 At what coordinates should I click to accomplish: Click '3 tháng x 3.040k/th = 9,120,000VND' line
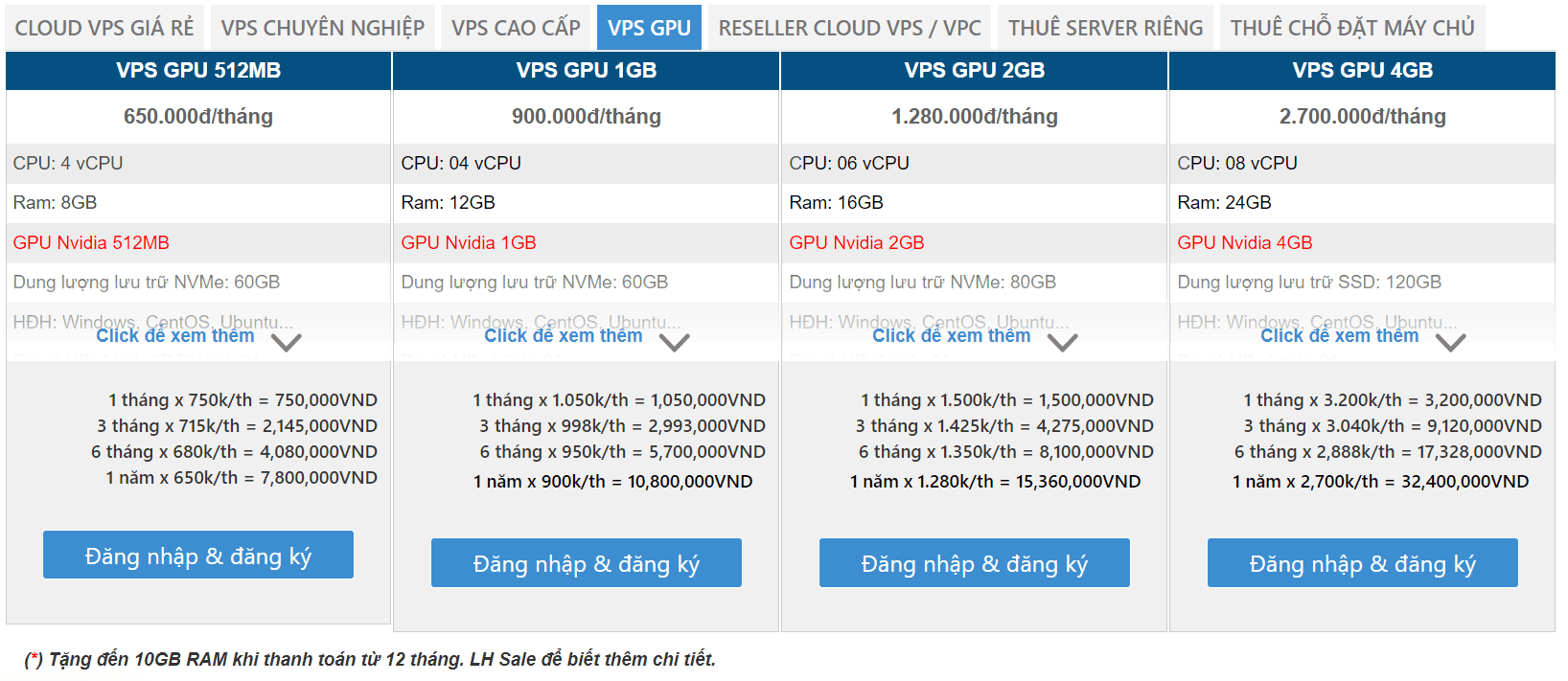(x=1393, y=426)
